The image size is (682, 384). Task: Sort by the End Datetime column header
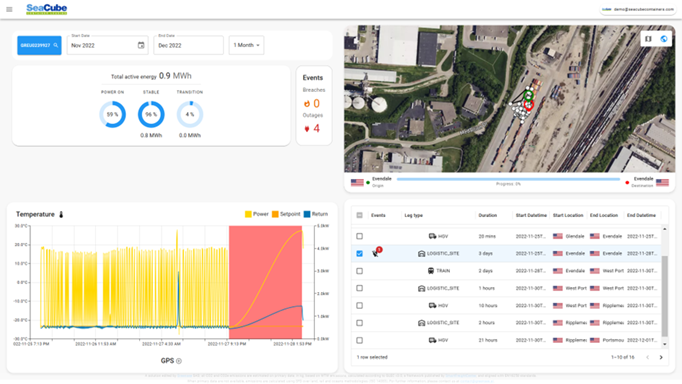641,215
